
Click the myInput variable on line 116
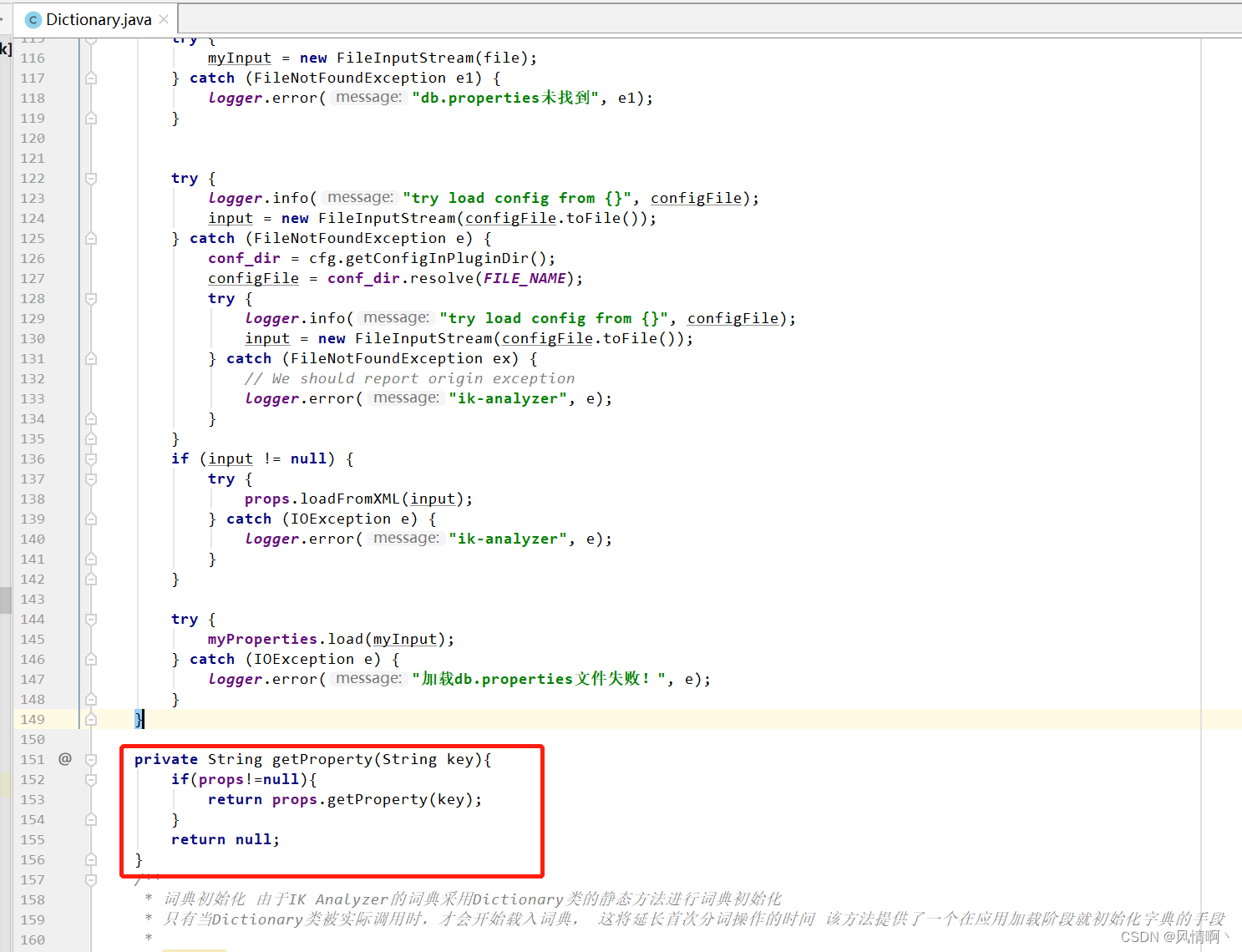[x=240, y=58]
